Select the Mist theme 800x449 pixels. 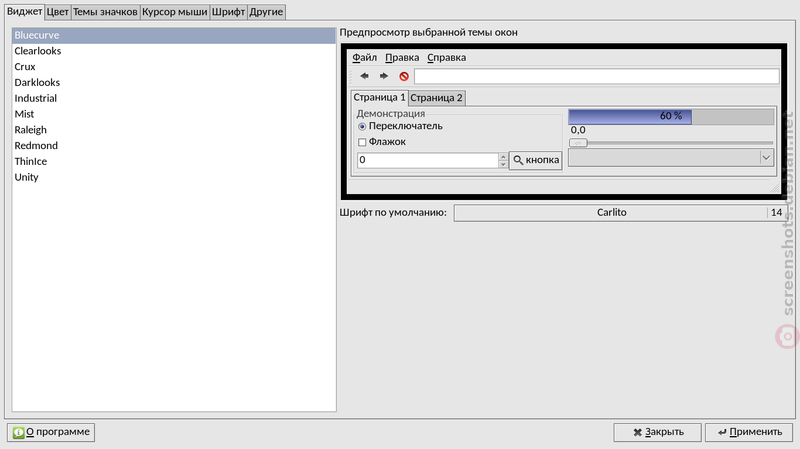click(173, 114)
